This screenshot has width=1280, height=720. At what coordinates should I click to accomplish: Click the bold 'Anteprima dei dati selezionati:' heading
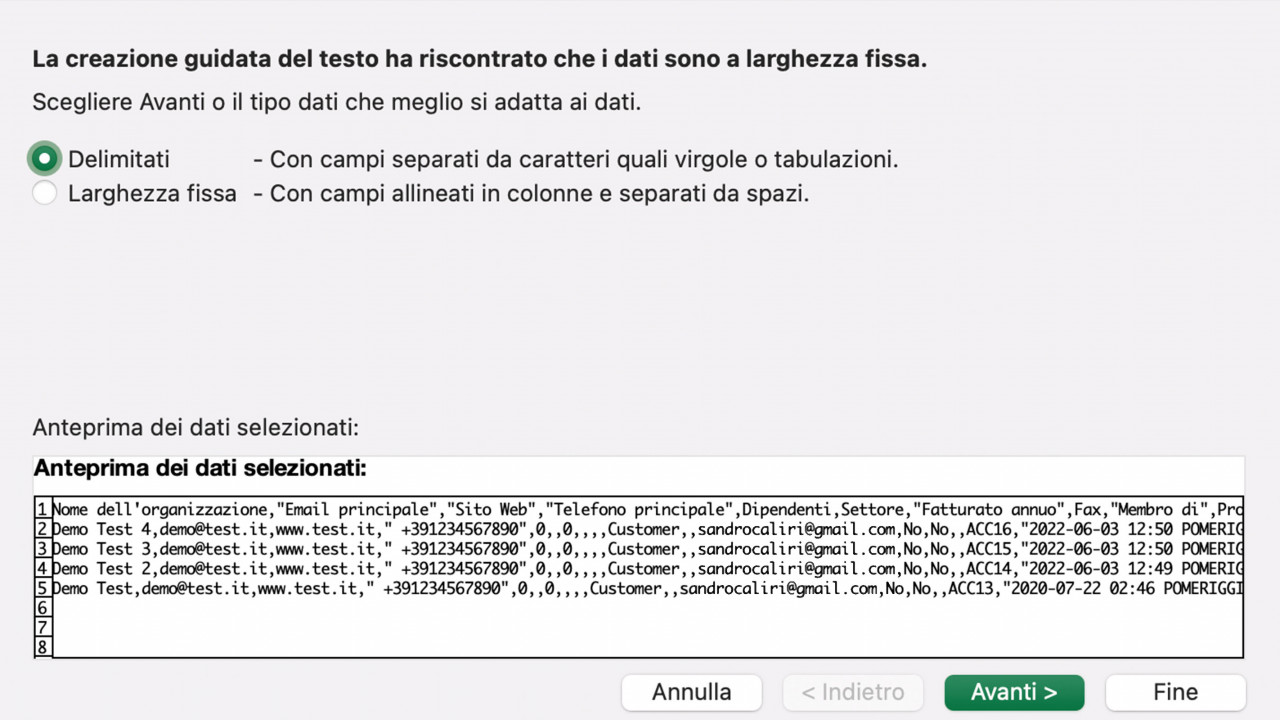(200, 467)
